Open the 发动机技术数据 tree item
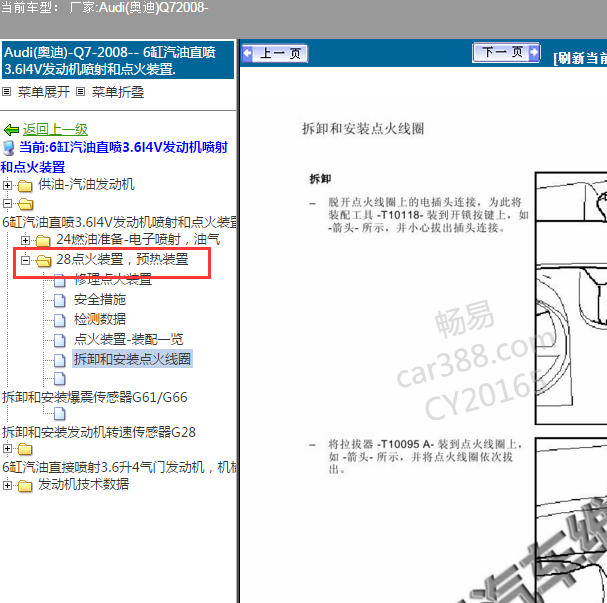 pyautogui.click(x=83, y=485)
